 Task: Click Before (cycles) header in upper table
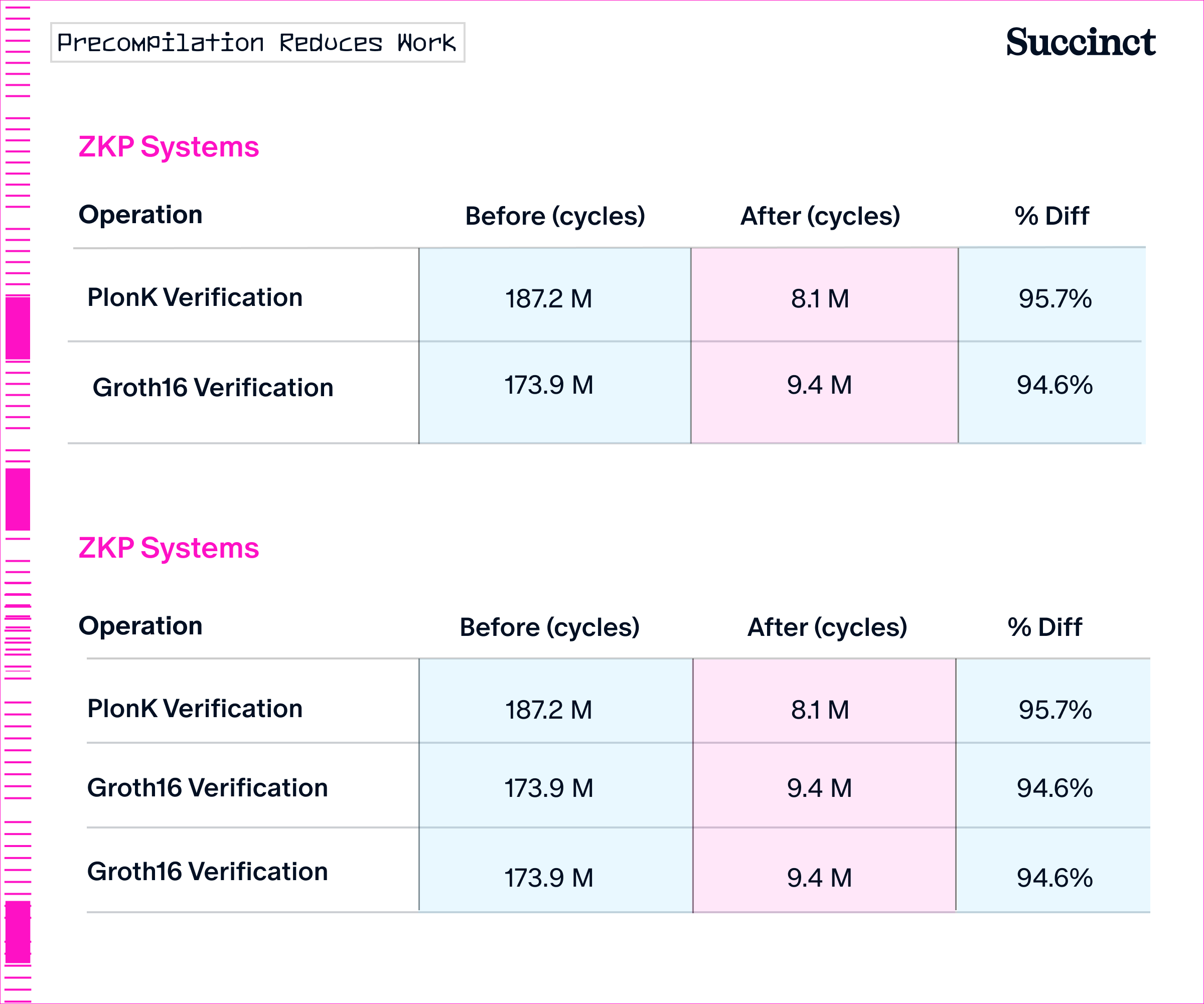click(x=555, y=216)
